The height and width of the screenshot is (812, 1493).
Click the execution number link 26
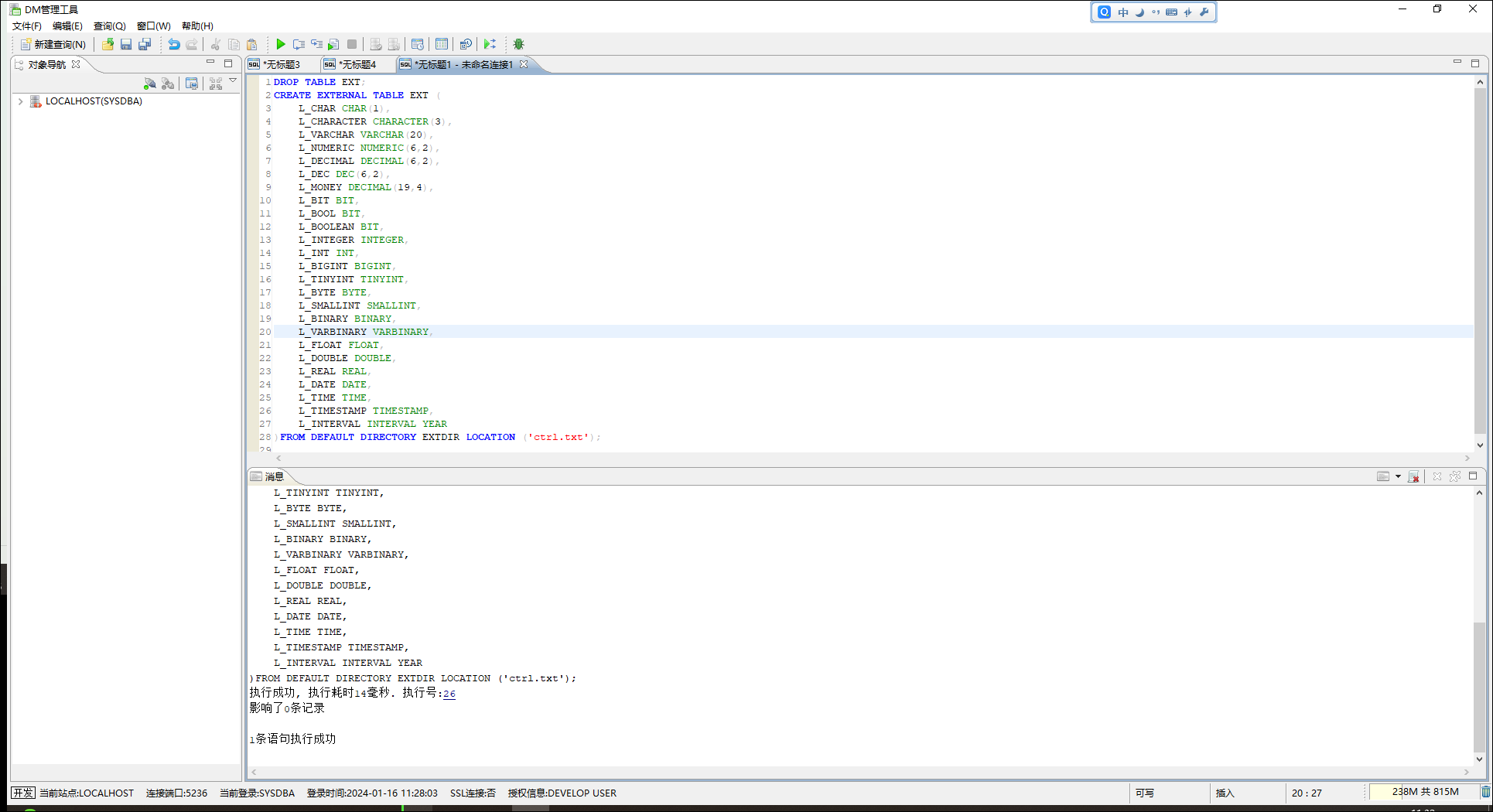pyautogui.click(x=449, y=694)
